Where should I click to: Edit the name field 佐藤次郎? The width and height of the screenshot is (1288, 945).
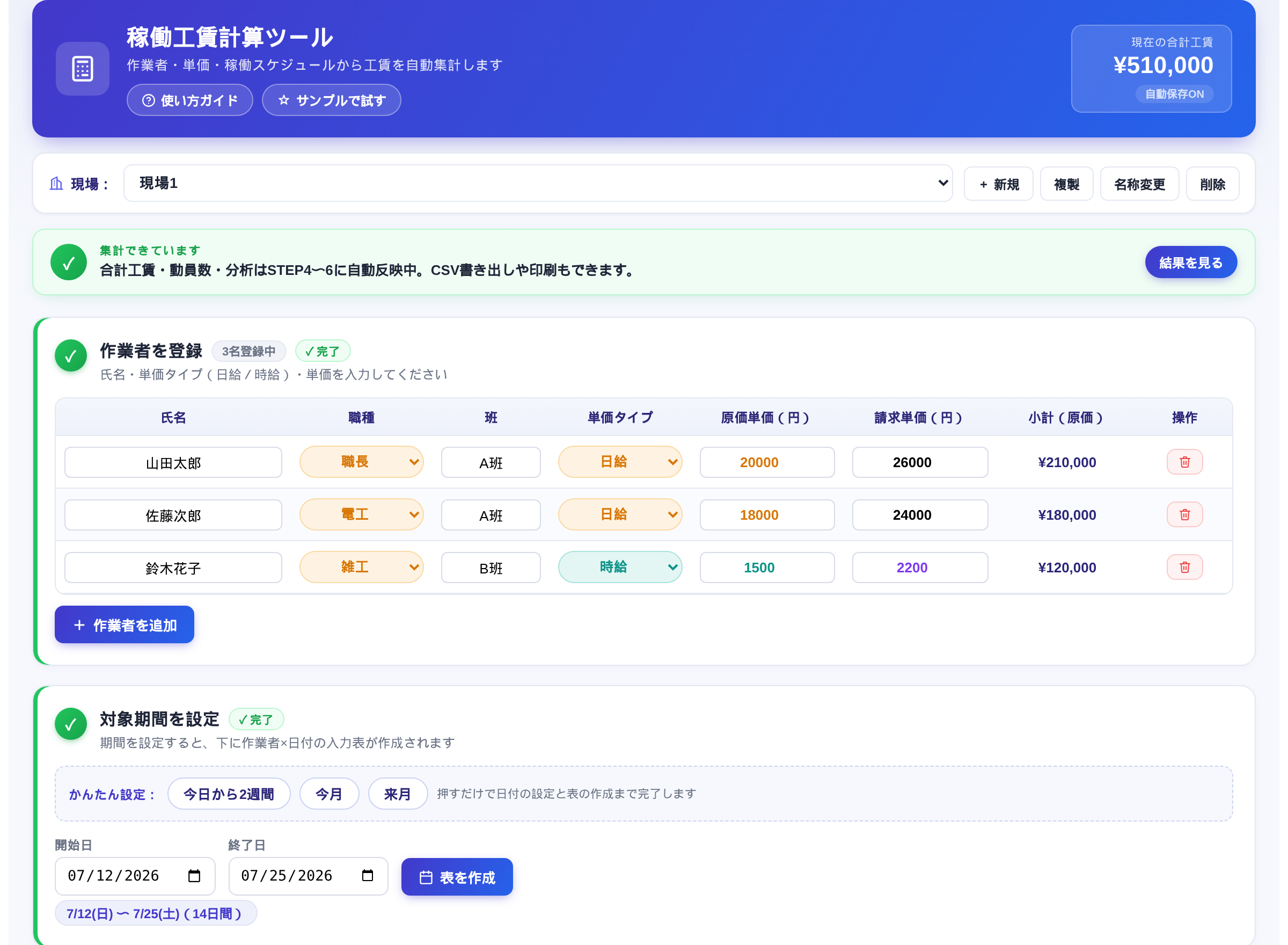(x=173, y=515)
